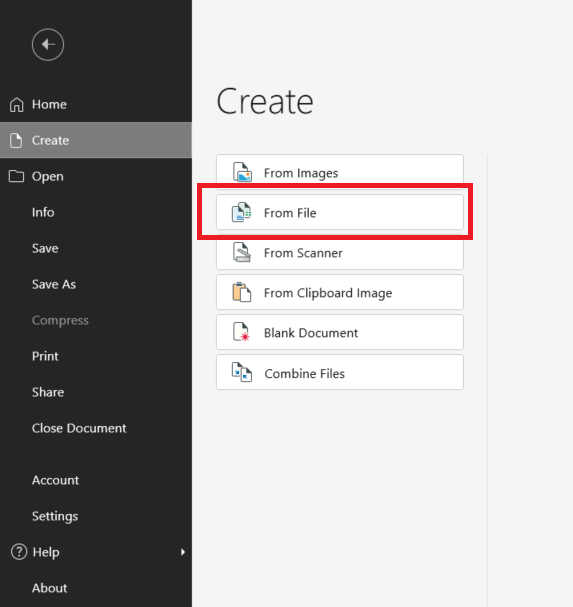Create a PDF From File
This screenshot has height=607, width=573.
340,212
